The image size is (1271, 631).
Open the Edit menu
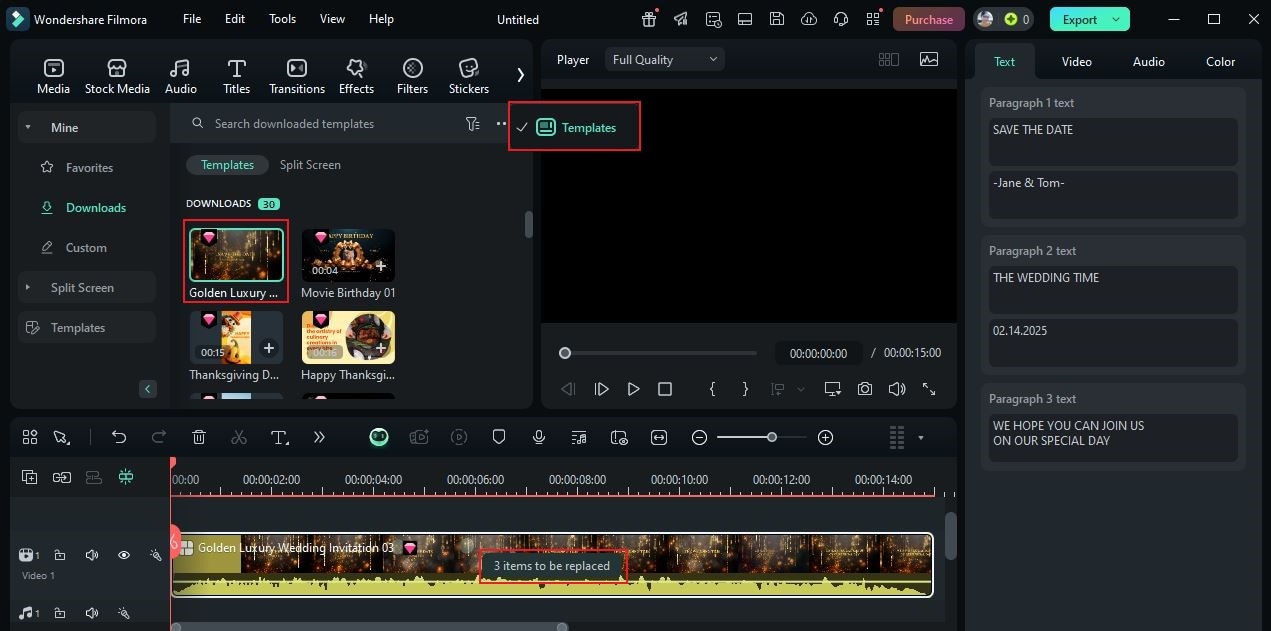(x=235, y=19)
